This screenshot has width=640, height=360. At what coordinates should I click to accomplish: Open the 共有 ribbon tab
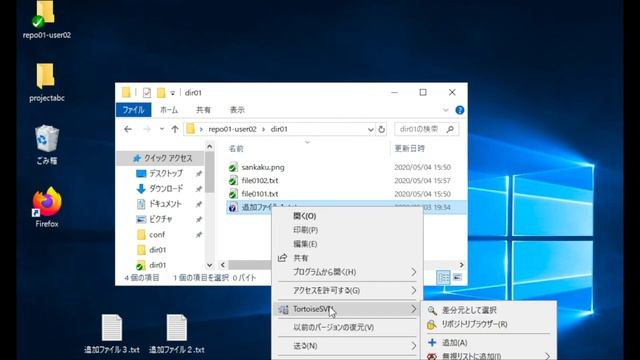tap(203, 110)
